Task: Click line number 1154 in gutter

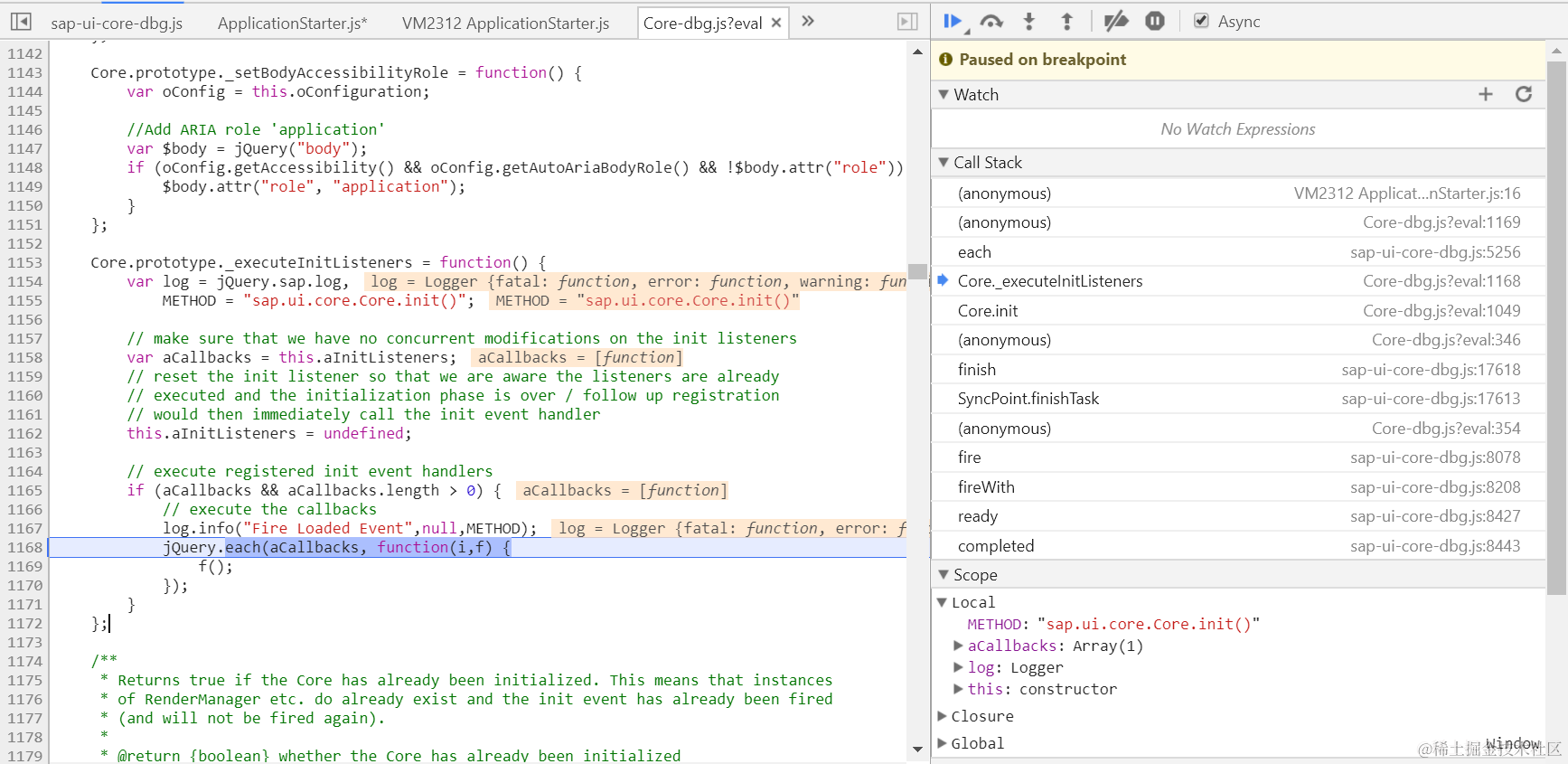Action: point(24,282)
